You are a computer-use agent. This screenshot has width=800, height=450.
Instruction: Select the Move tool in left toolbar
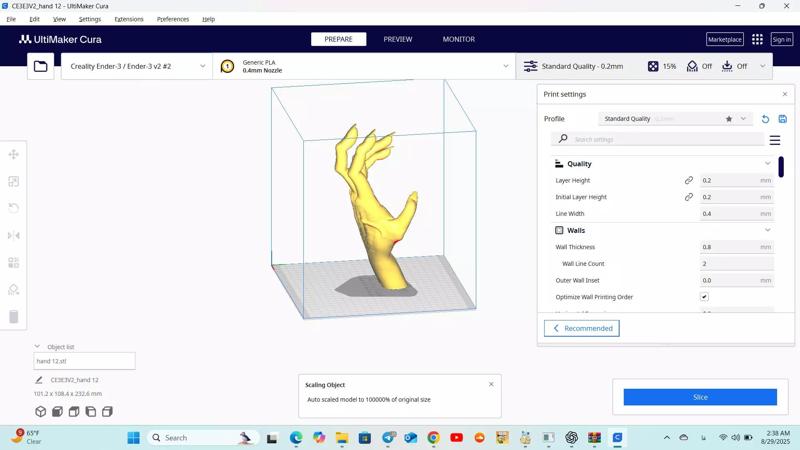[x=14, y=154]
